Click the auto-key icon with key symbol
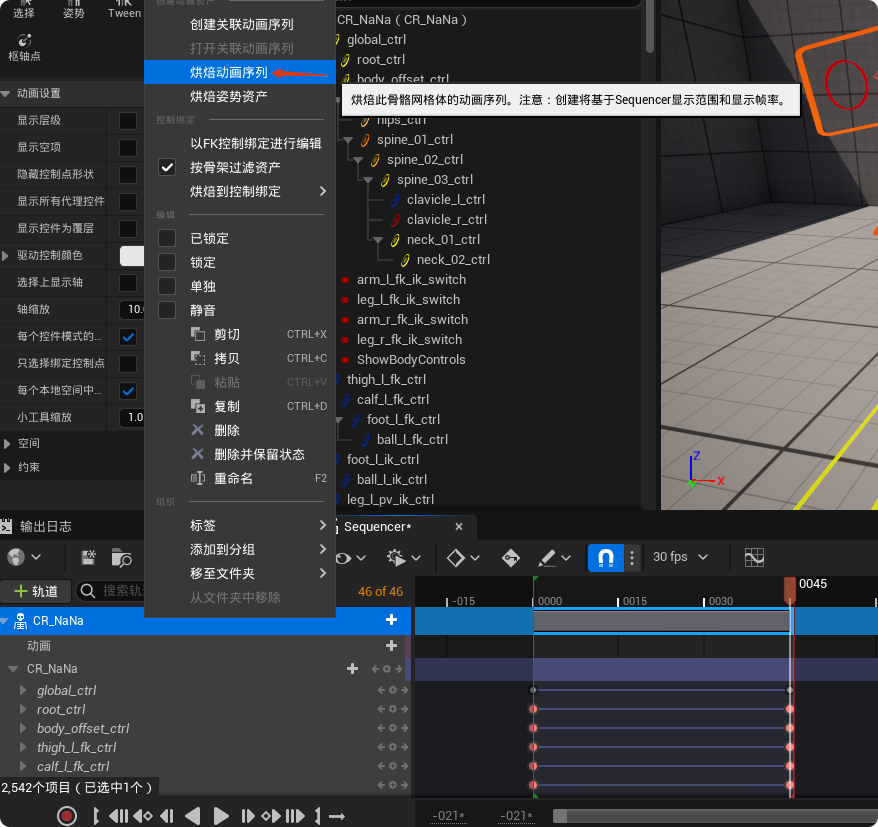The width and height of the screenshot is (878, 827). (x=511, y=558)
